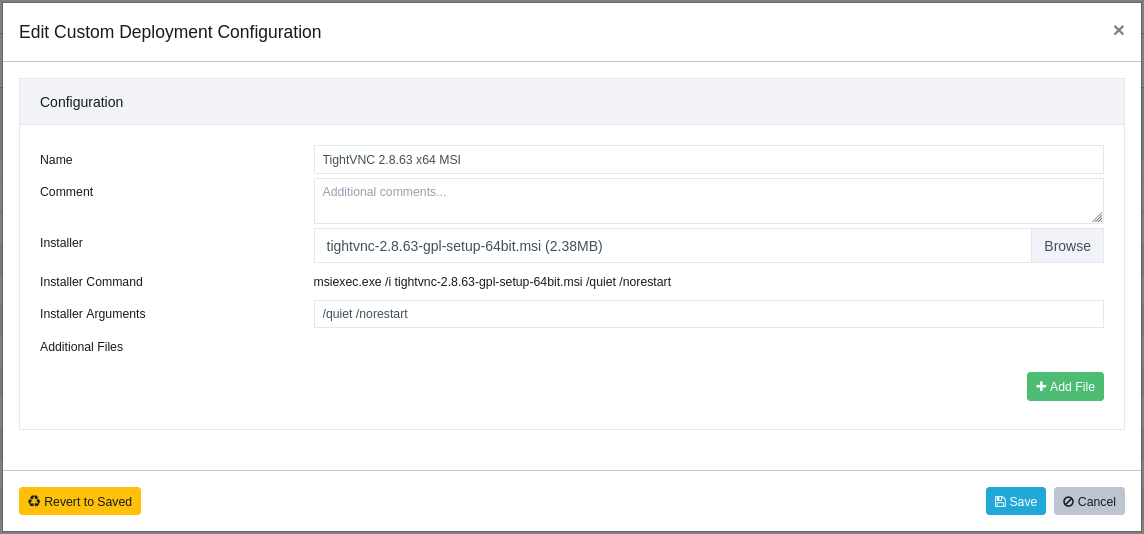1144x534 pixels.
Task: Click the floppy disk icon on Save
Action: (1000, 502)
